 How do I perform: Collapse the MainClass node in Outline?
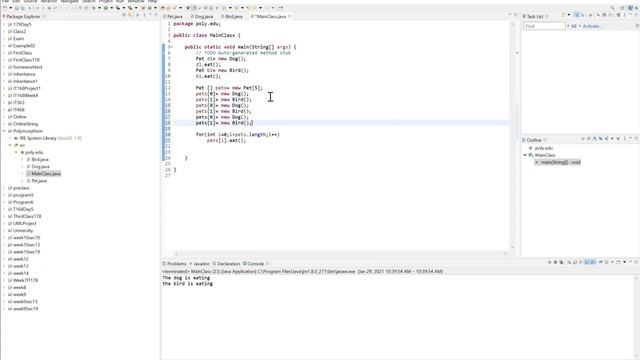(x=525, y=155)
